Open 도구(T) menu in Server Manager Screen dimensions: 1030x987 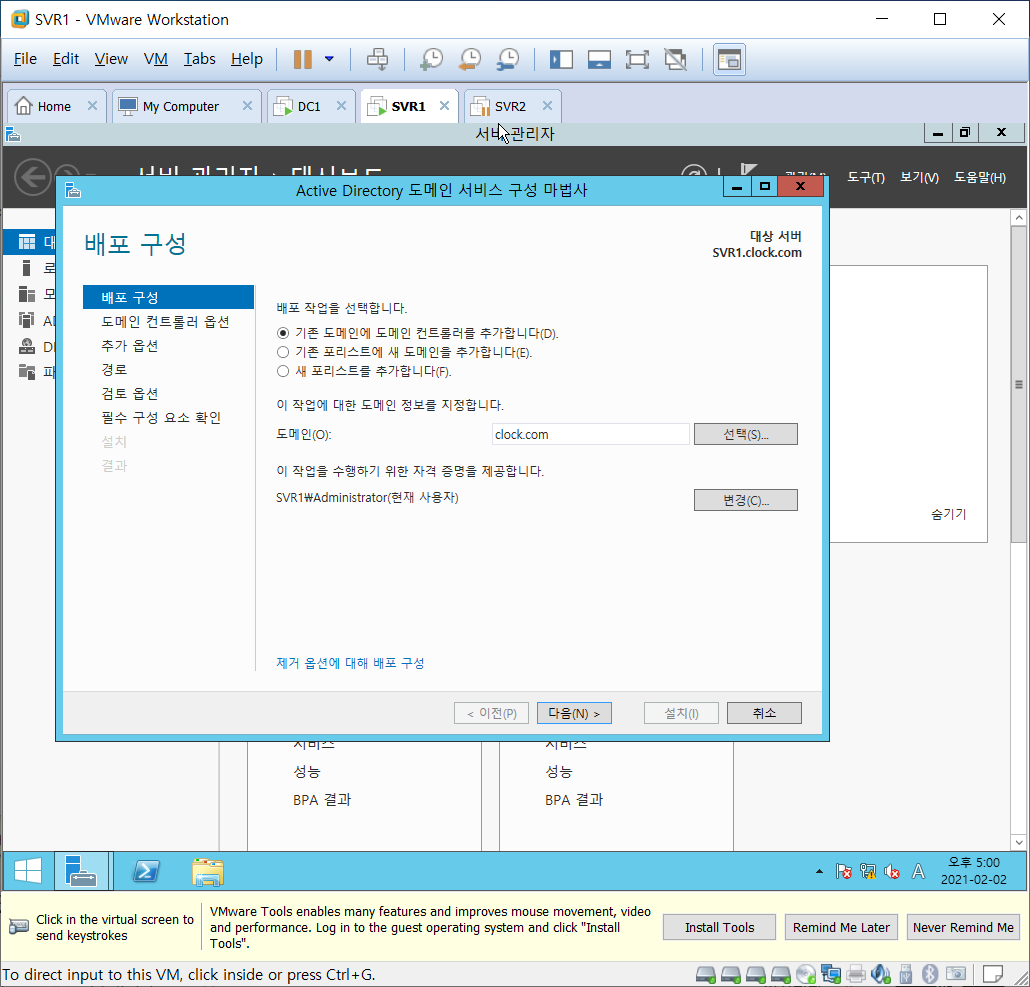coord(865,177)
